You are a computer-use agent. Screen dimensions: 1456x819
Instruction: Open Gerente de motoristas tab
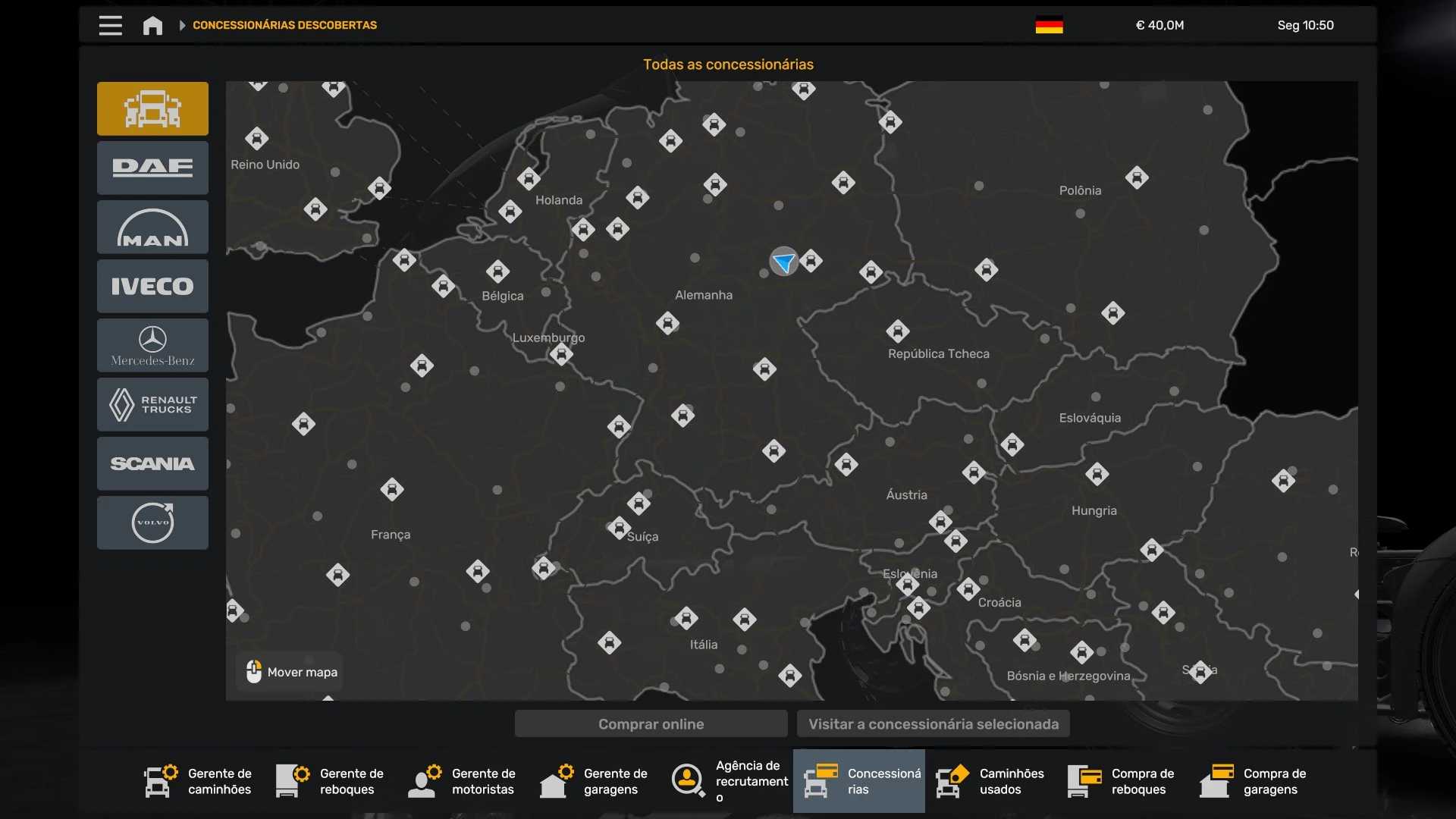463,781
